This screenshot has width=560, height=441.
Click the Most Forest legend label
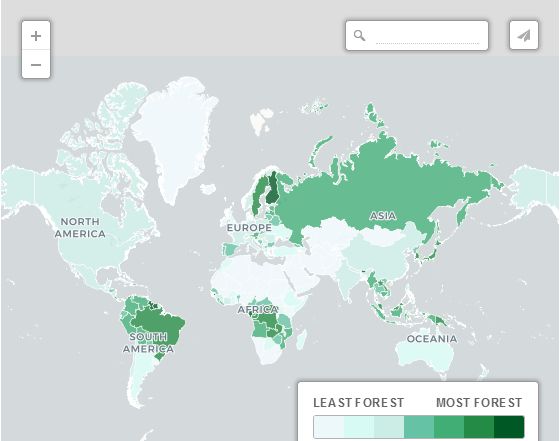click(479, 403)
